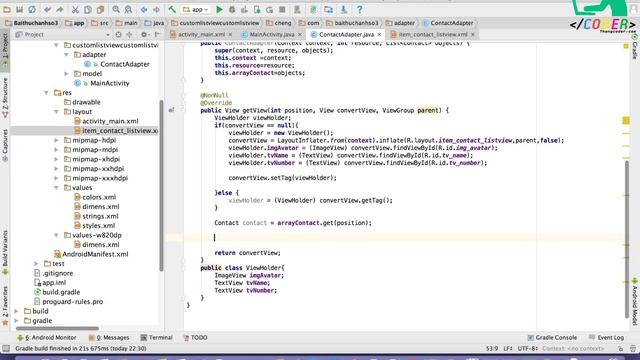Click the Find magnifier icon
Screen dimensions: 640x360
pos(116,9)
